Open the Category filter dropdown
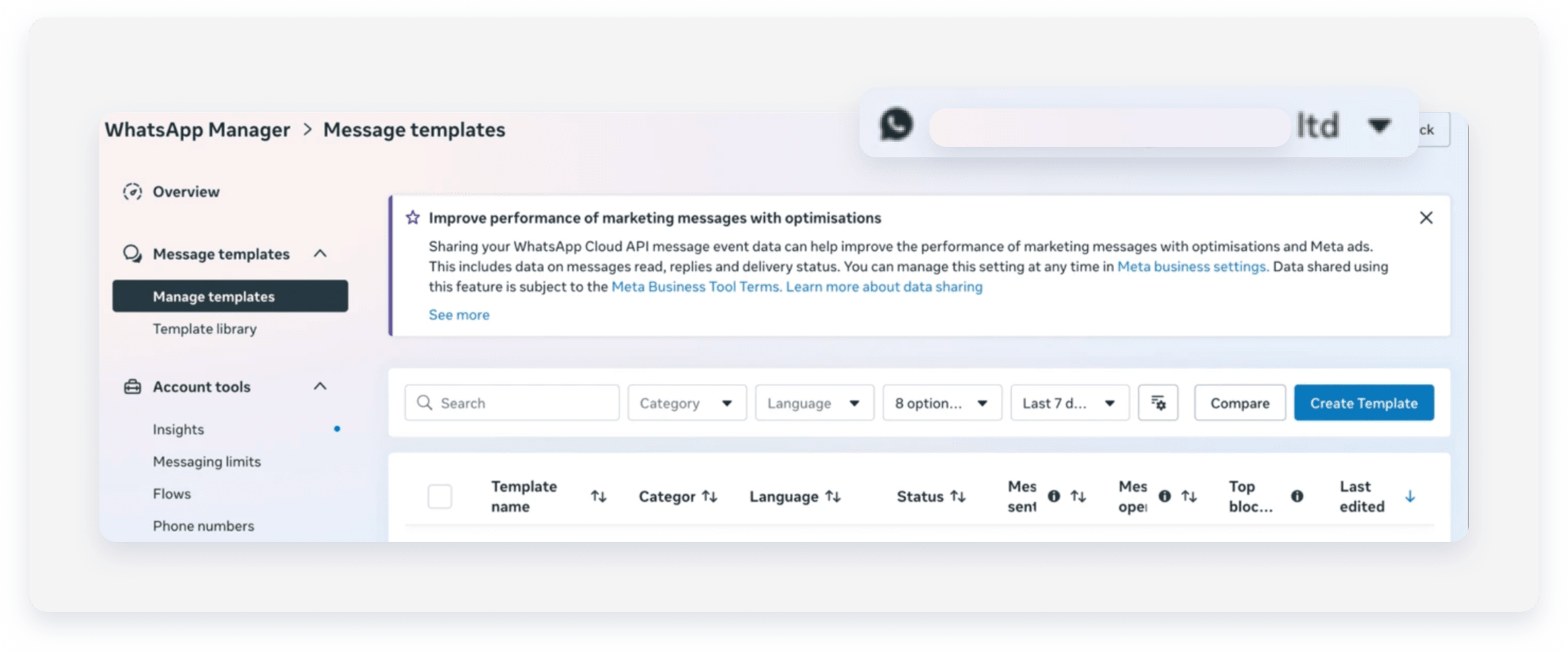 pyautogui.click(x=687, y=403)
